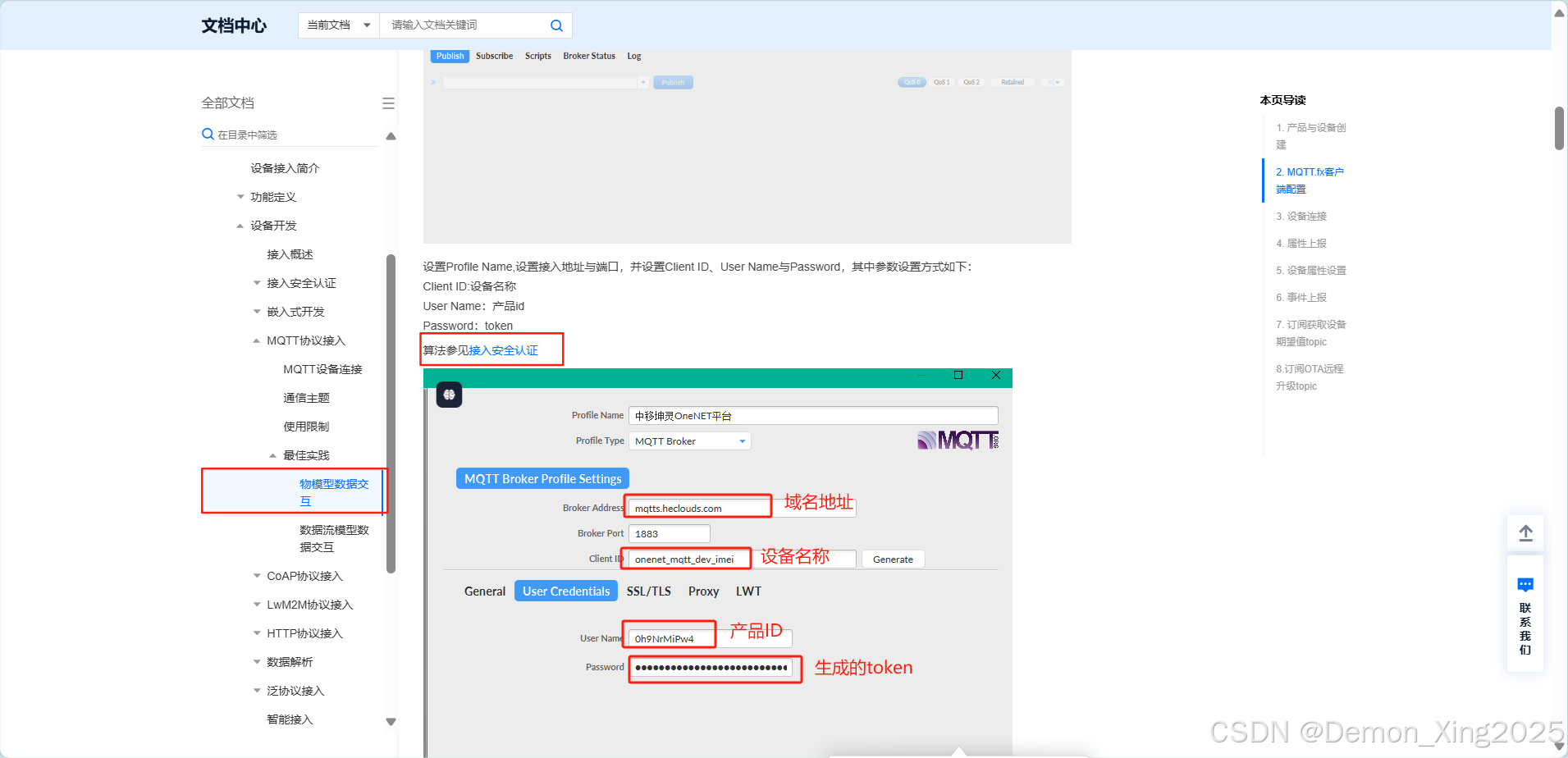Select the User Credentials tab
This screenshot has width=1568, height=758.
566,591
